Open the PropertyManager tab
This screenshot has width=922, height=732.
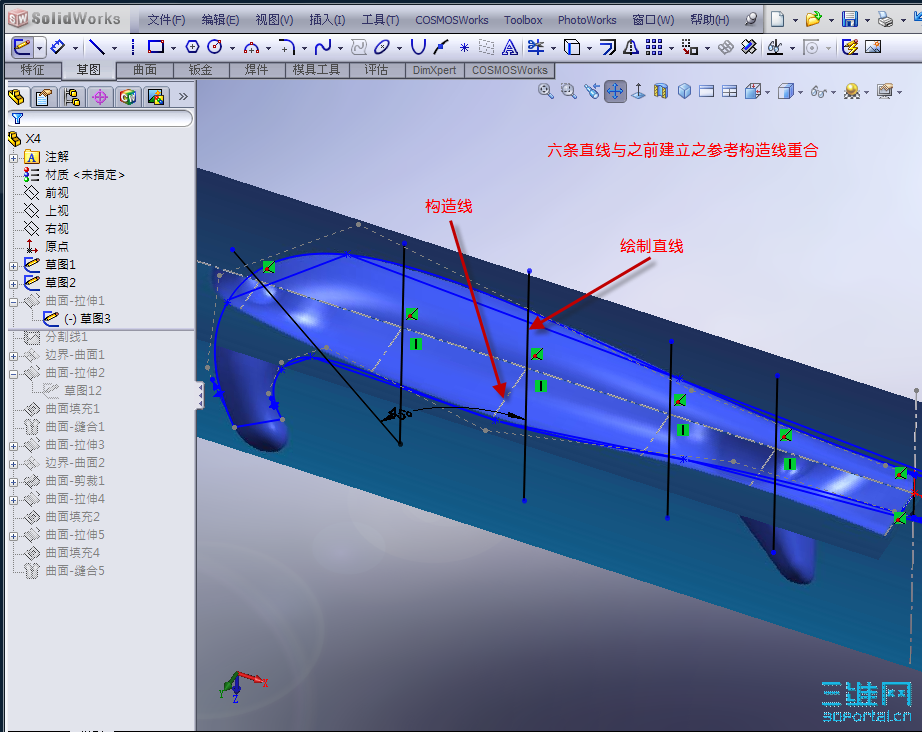tap(44, 96)
